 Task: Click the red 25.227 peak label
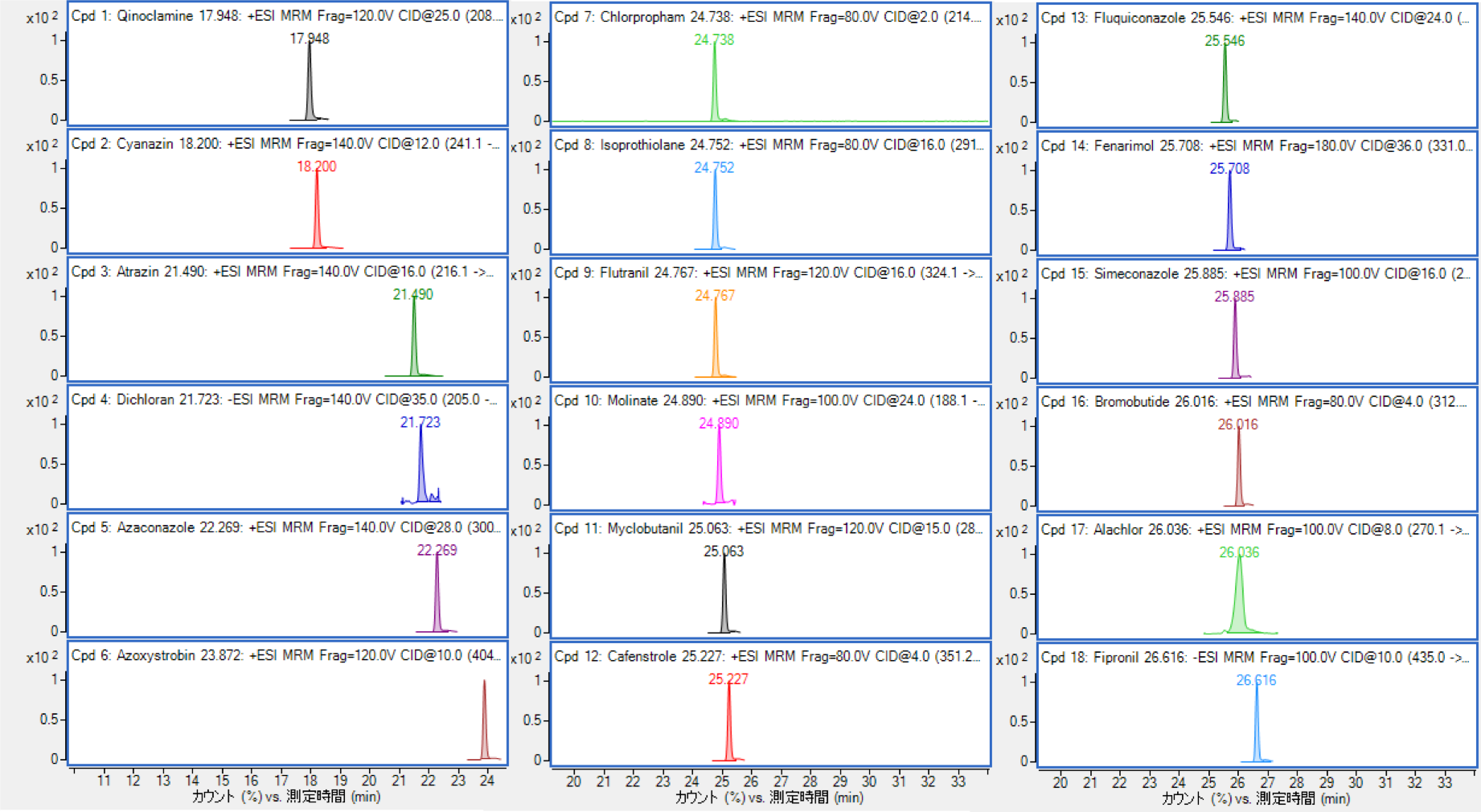tap(728, 678)
